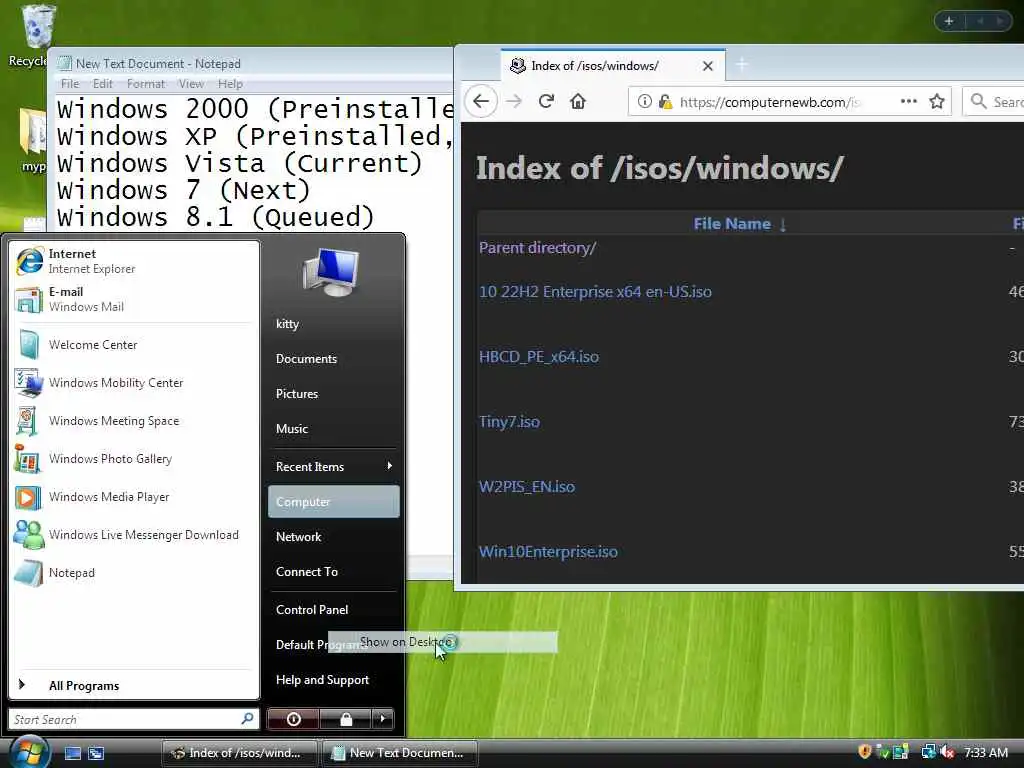
Task: Open Notepad File menu
Action: 70,84
